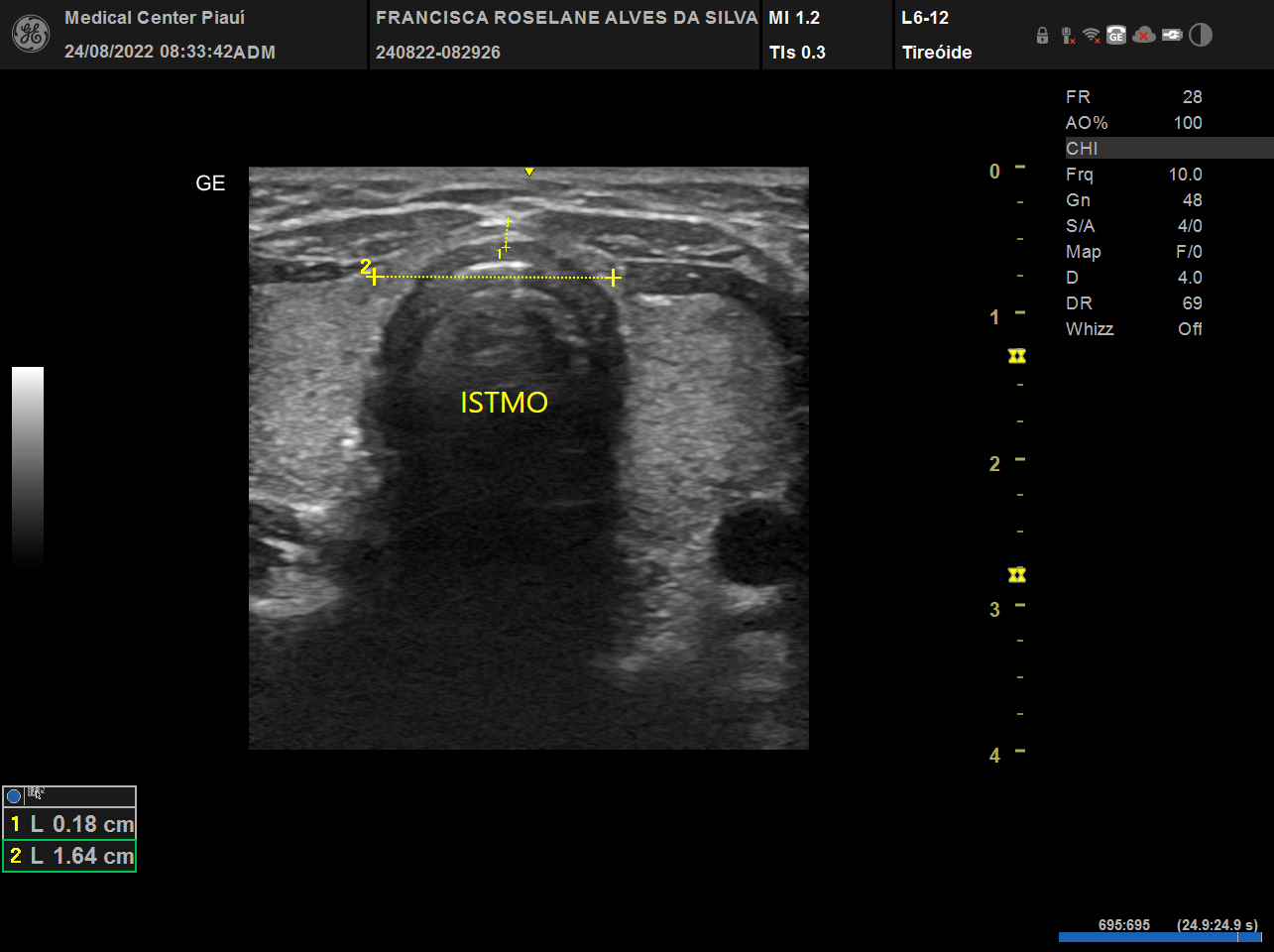Click the padlock icon in status bar
Viewport: 1274px width, 952px height.
point(1042,36)
